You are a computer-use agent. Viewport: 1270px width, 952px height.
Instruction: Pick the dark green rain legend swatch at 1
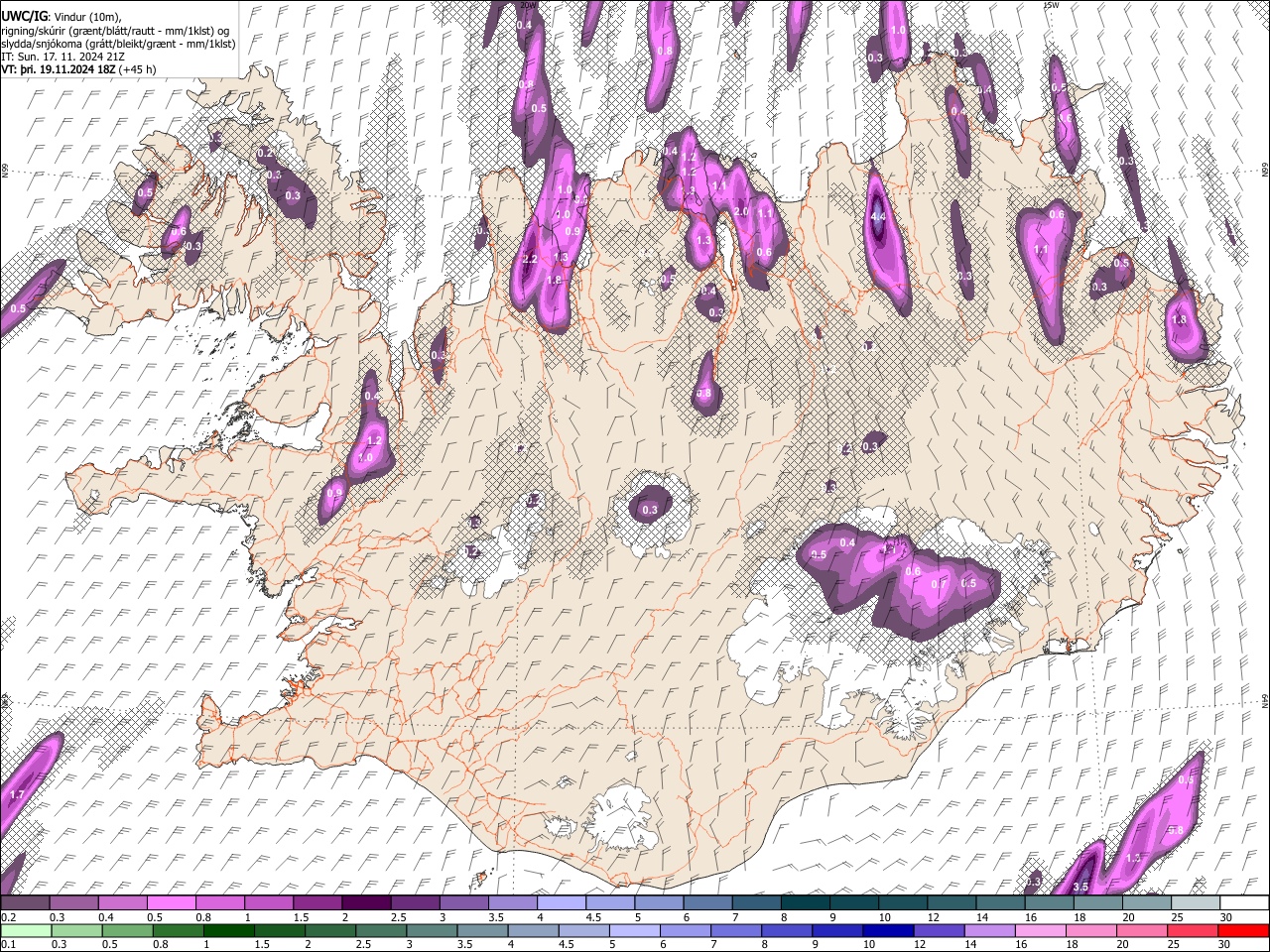pos(228,930)
